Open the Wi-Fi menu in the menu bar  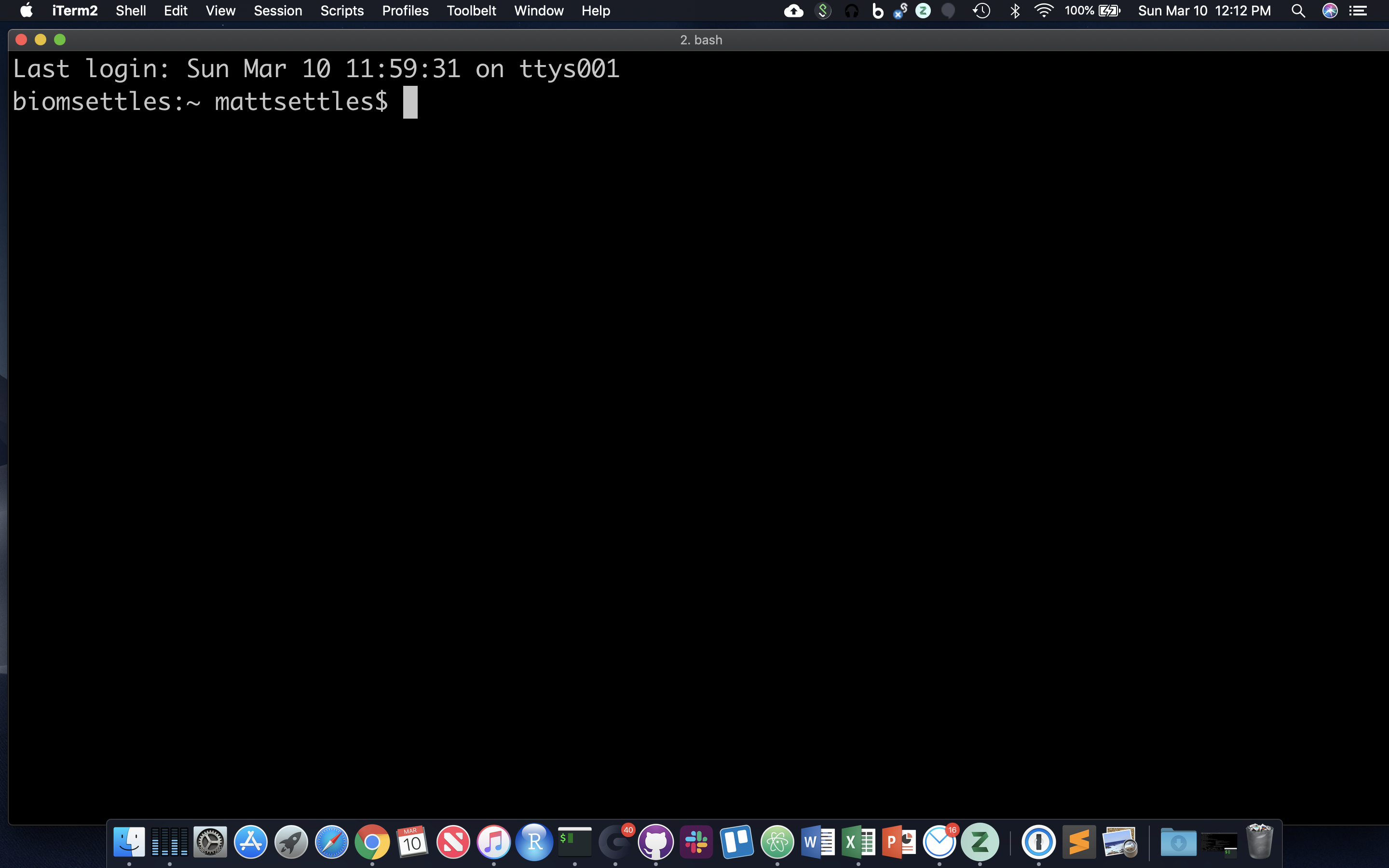(x=1044, y=10)
